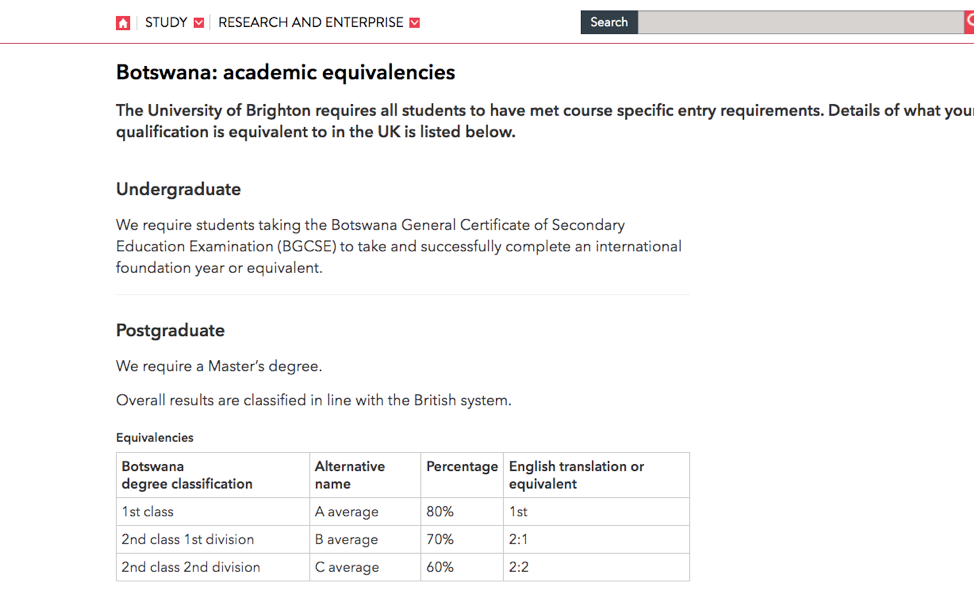
Task: Select the 1st class table cell
Action: pos(148,511)
